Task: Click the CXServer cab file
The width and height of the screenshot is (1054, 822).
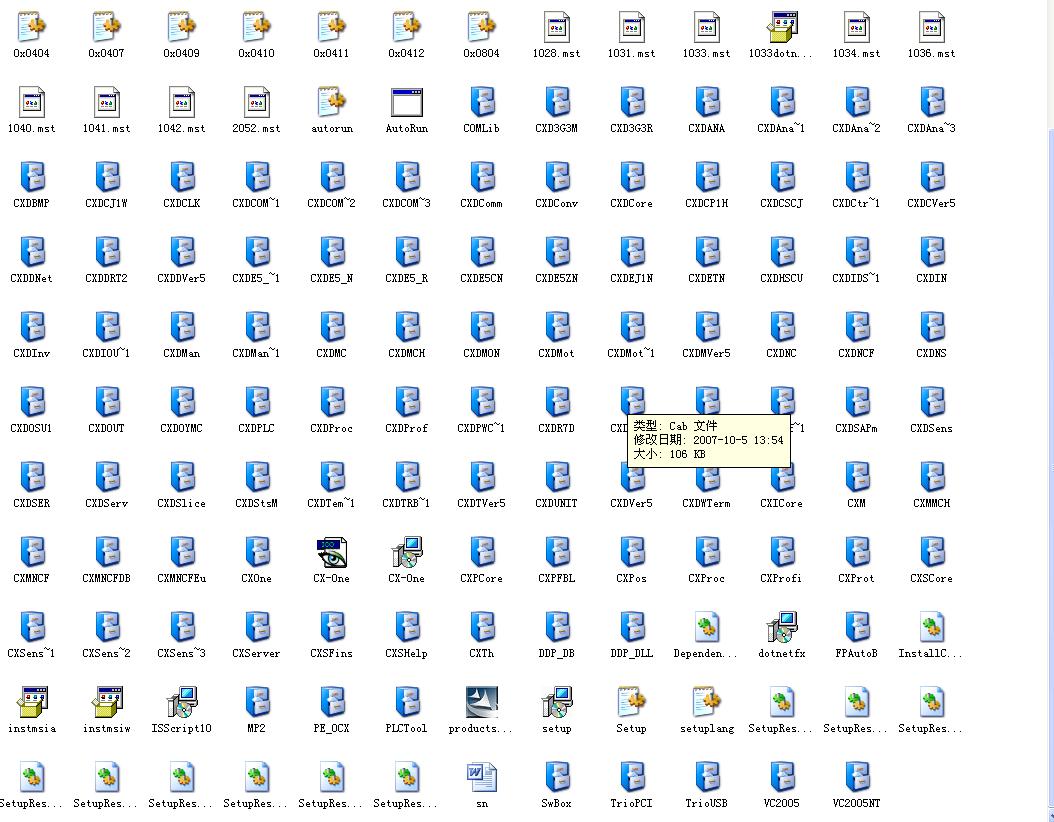Action: click(x=257, y=628)
